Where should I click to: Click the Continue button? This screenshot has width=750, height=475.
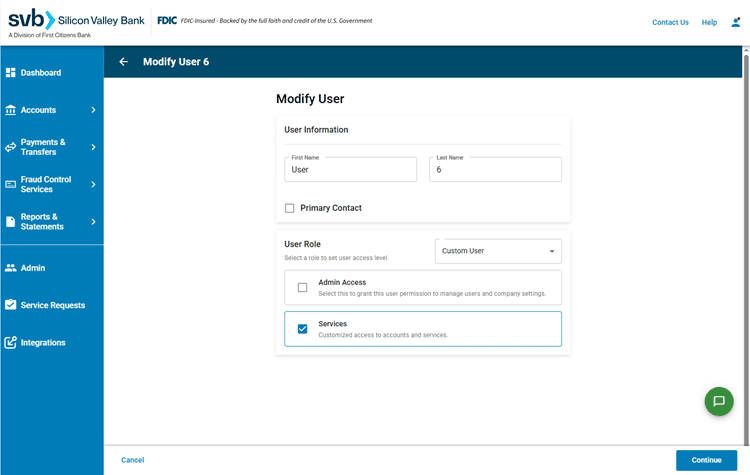pyautogui.click(x=706, y=460)
